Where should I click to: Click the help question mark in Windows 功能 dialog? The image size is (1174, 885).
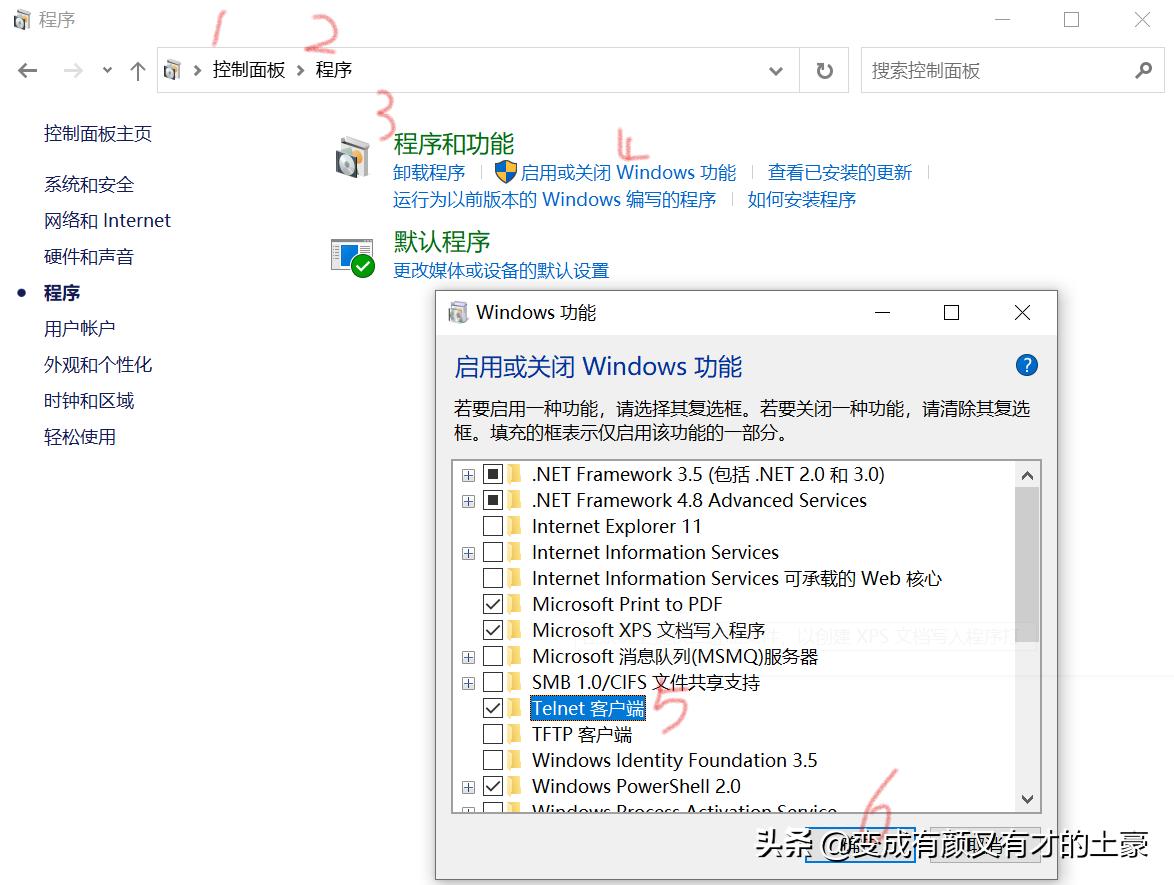click(x=1026, y=365)
